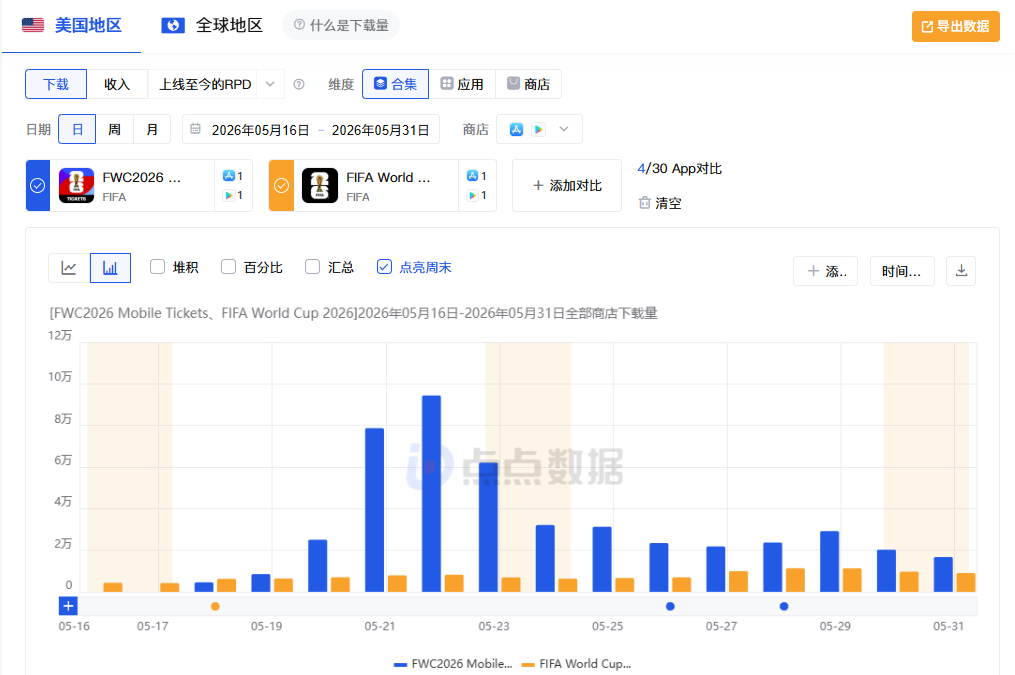Switch to 全球地区 tab
Image resolution: width=1015 pixels, height=675 pixels.
[x=212, y=26]
